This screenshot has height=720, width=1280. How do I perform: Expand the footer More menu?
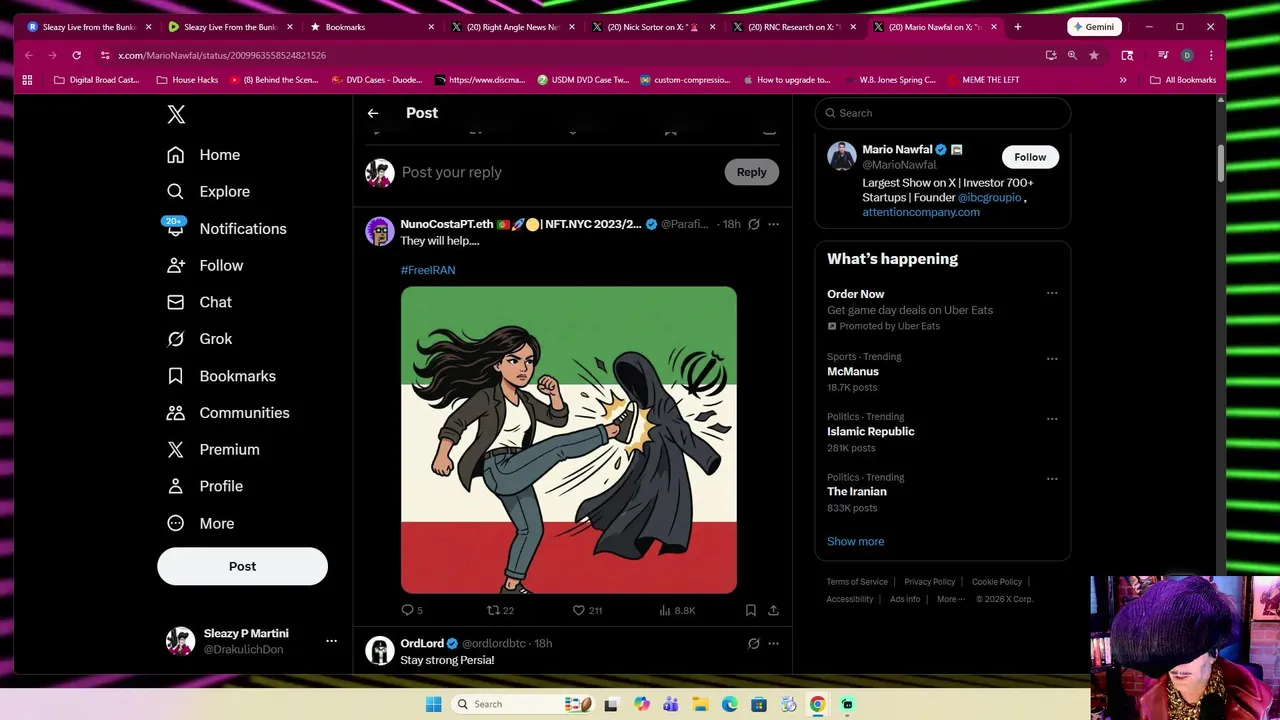coord(950,599)
